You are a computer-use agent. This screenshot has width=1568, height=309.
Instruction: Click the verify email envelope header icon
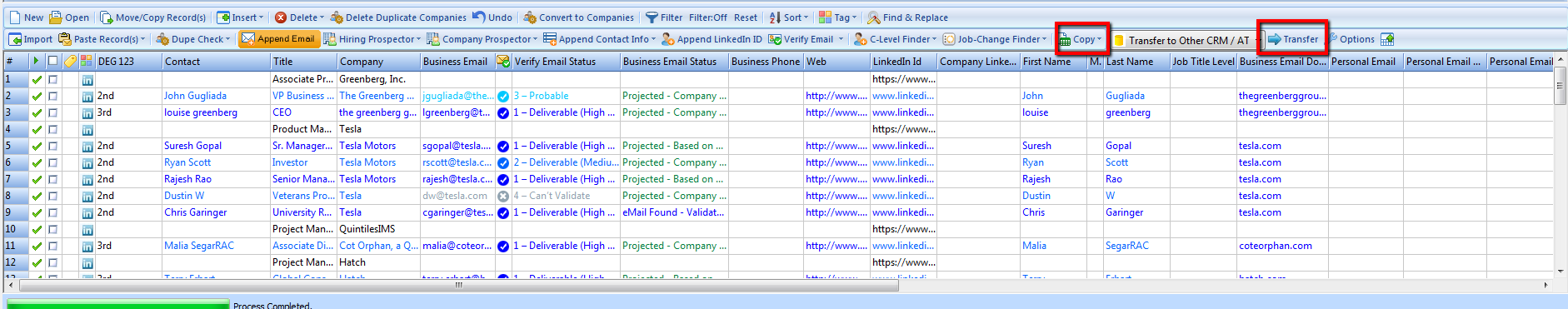click(503, 61)
